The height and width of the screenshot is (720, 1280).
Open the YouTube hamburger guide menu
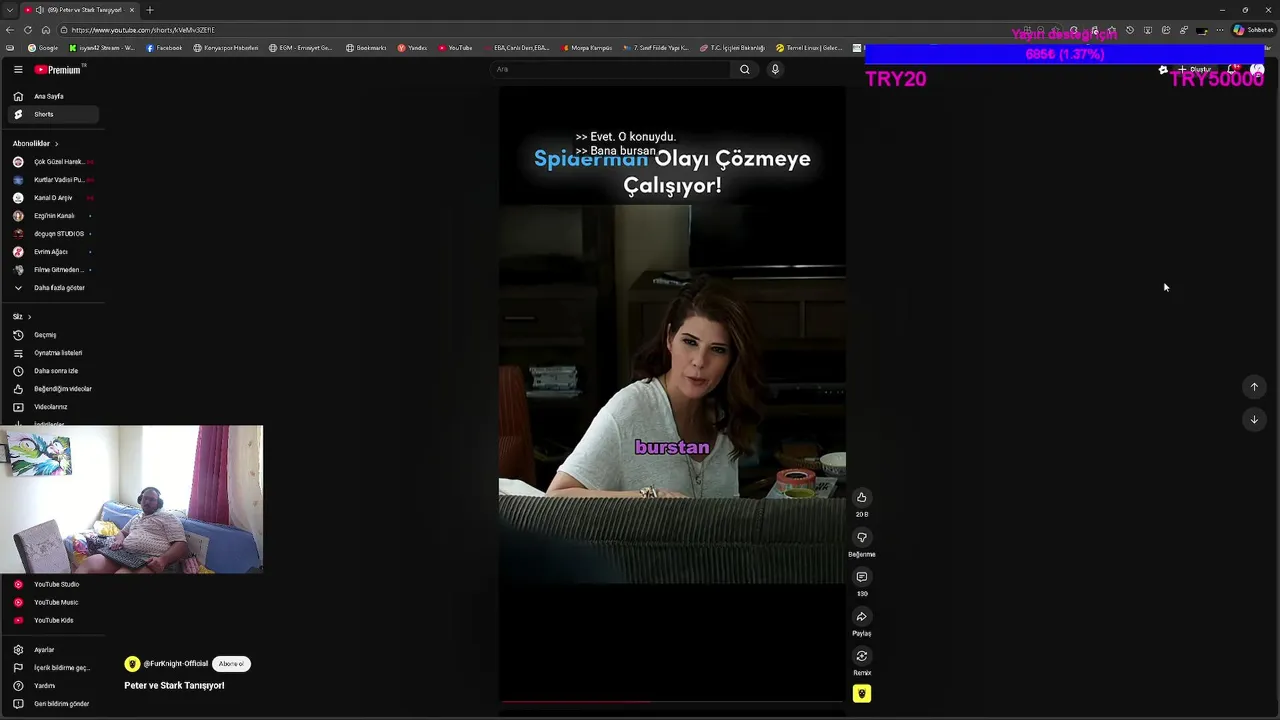coord(18,69)
